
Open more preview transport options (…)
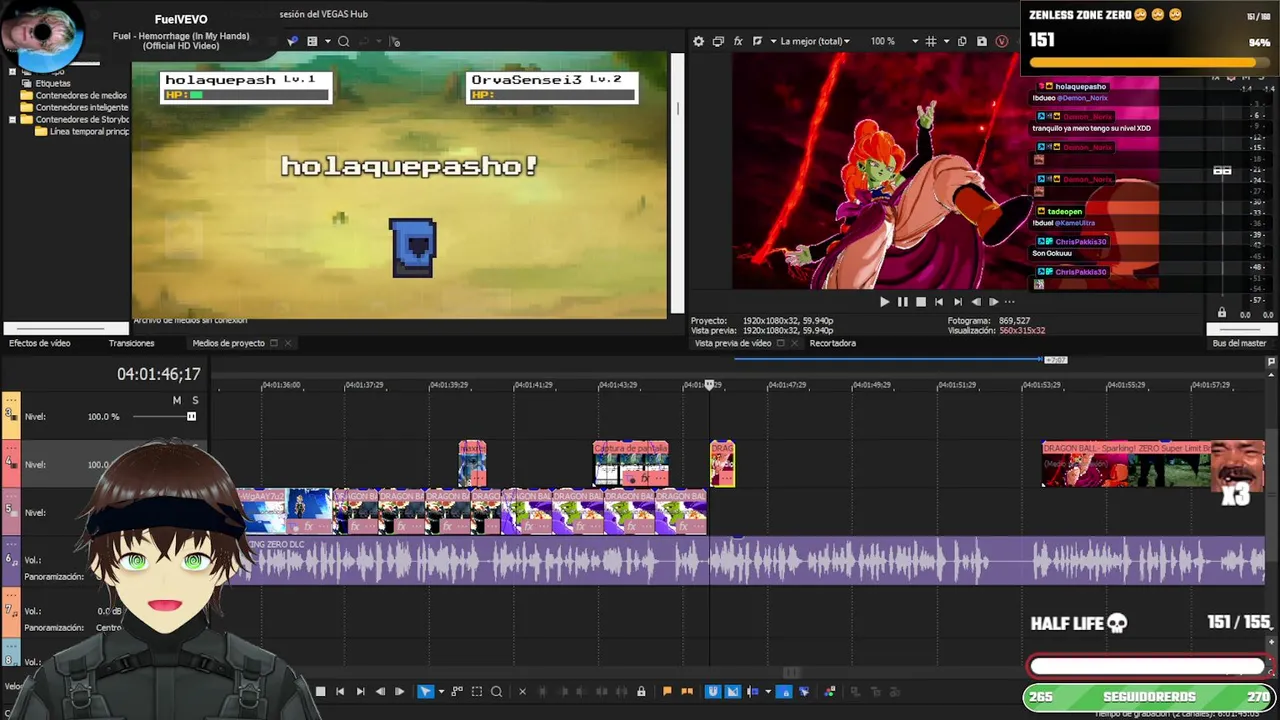point(1009,301)
